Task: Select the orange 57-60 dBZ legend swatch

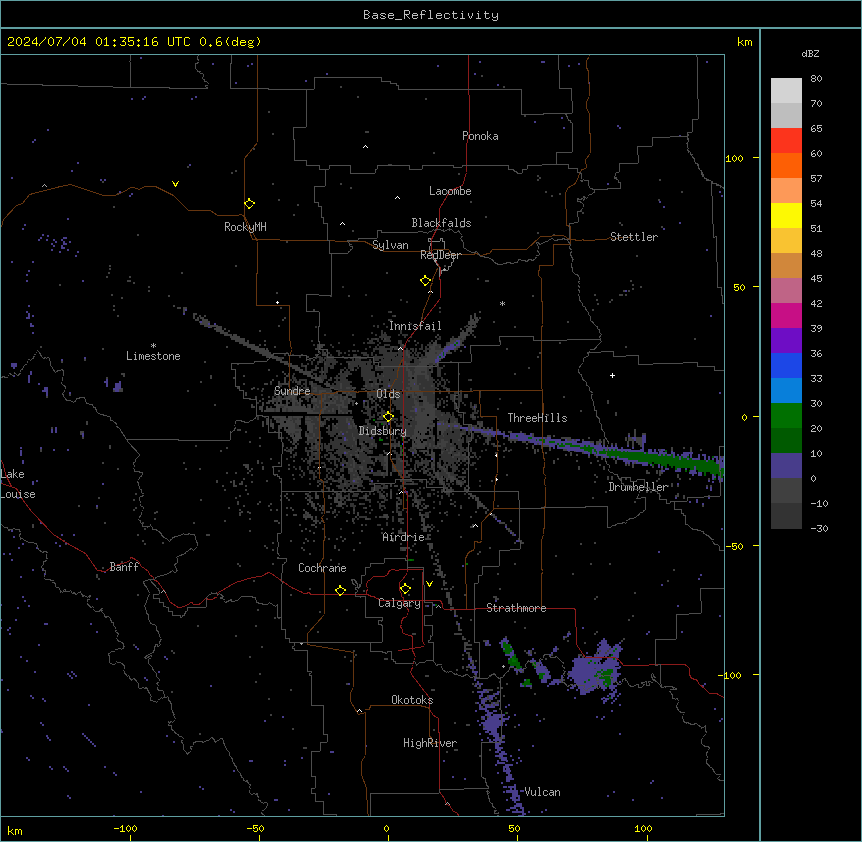Action: pyautogui.click(x=786, y=165)
